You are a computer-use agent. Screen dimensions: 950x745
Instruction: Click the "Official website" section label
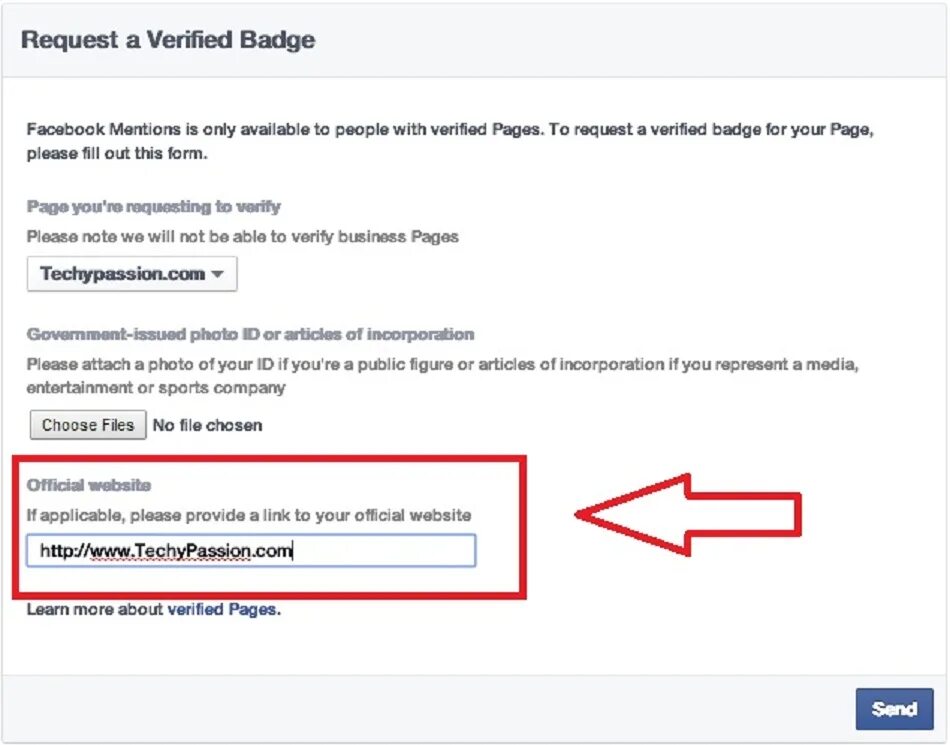pos(89,485)
